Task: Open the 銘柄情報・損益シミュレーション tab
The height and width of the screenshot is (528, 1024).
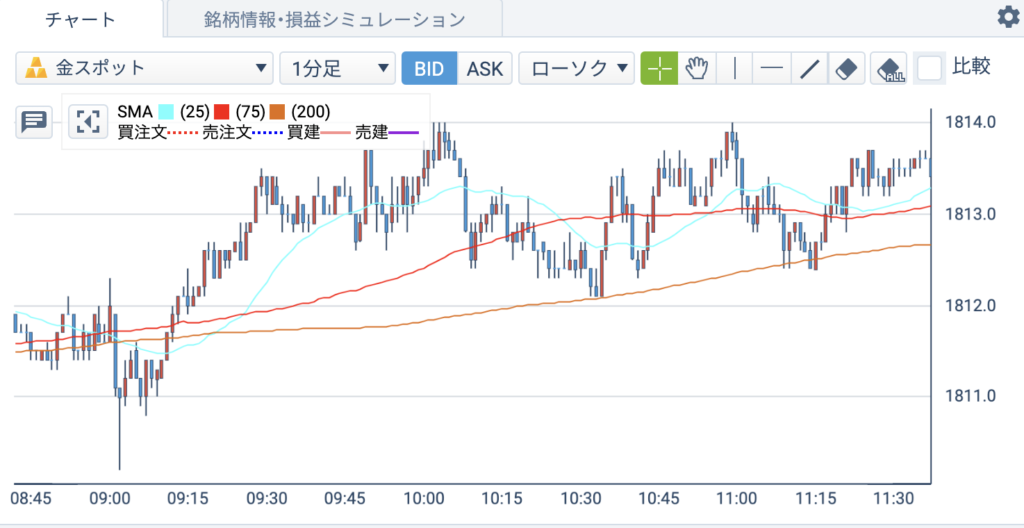Action: point(334,19)
